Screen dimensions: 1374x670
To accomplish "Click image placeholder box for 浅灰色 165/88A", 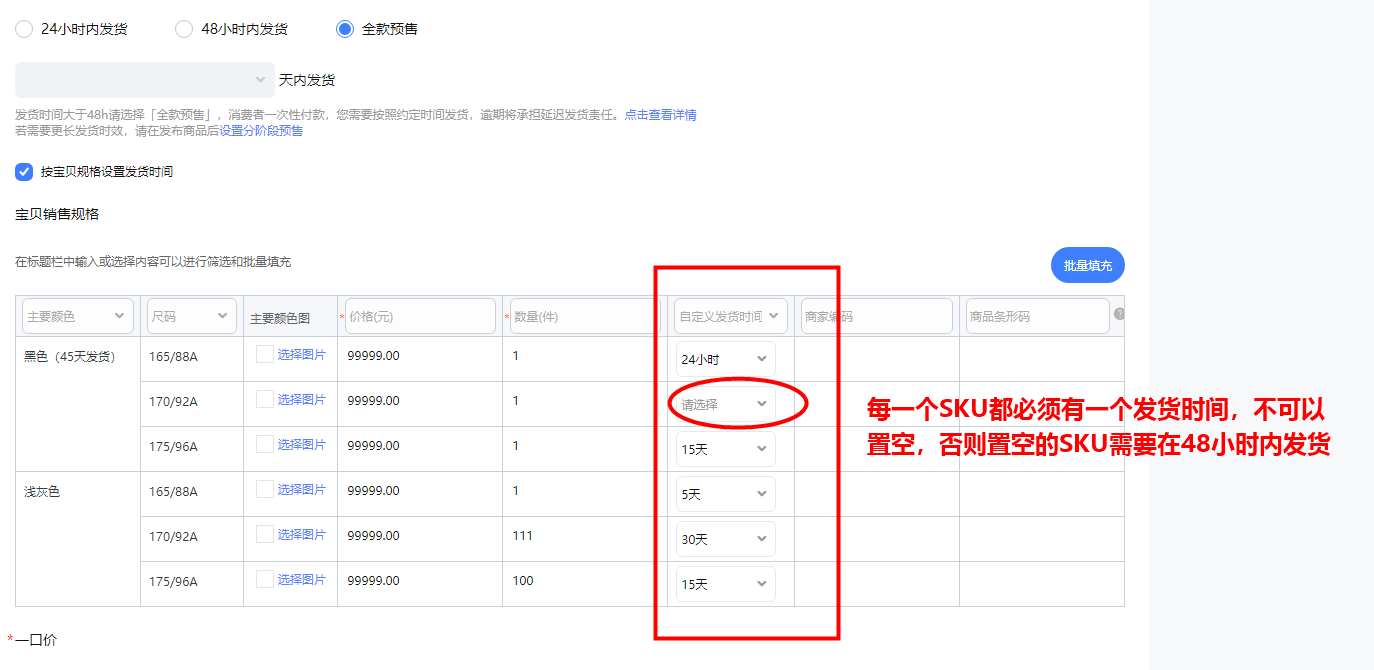I will point(265,489).
